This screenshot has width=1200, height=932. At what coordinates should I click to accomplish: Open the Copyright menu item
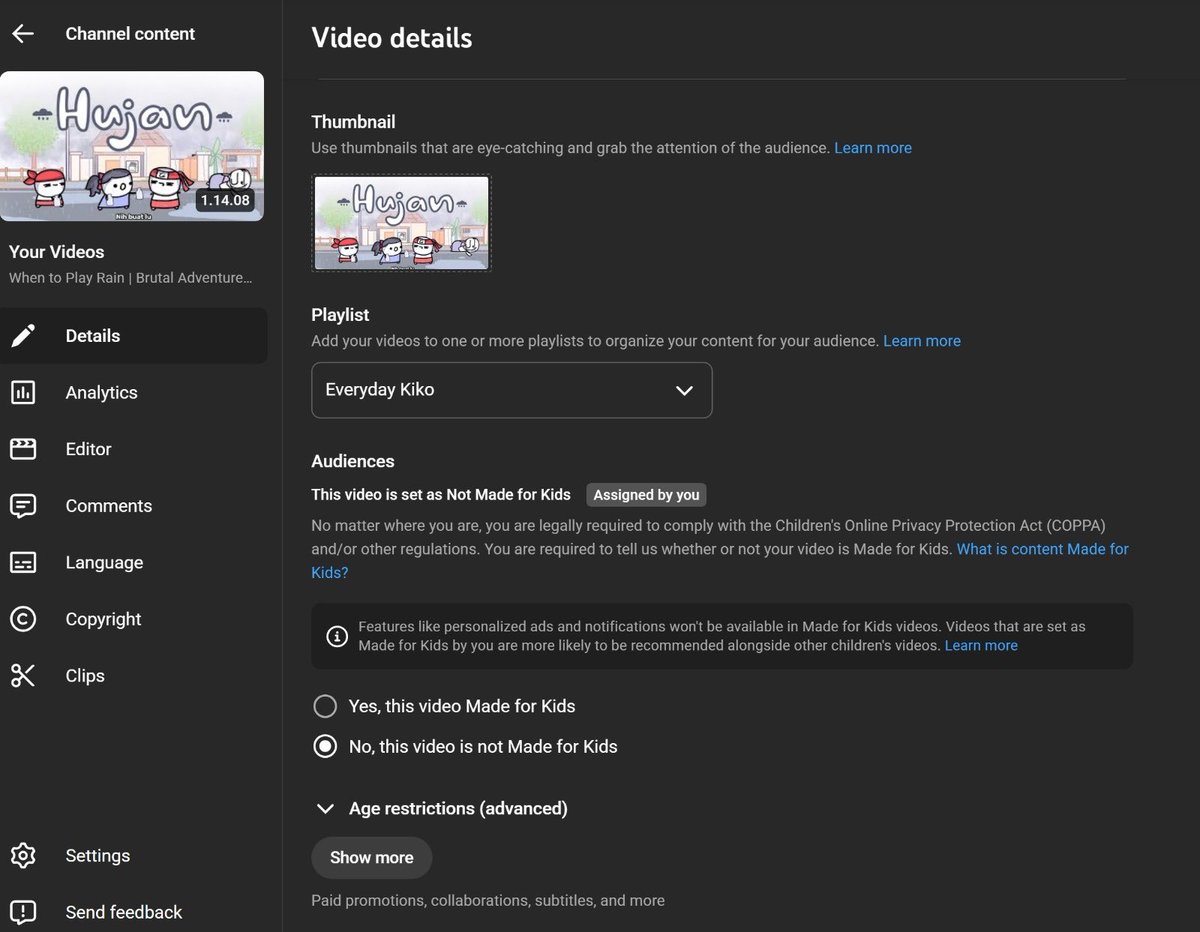click(x=134, y=619)
